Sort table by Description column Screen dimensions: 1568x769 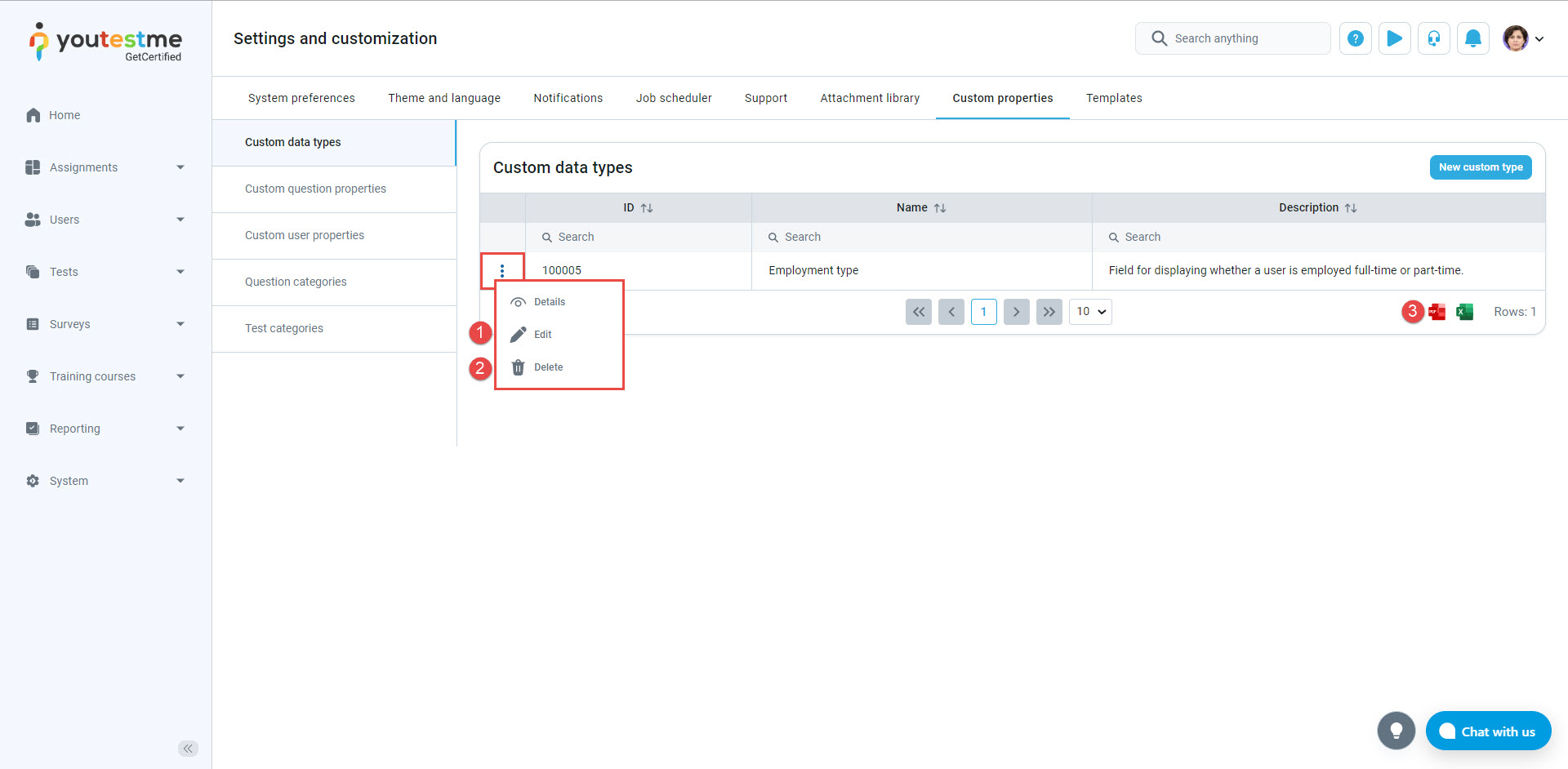click(1350, 208)
